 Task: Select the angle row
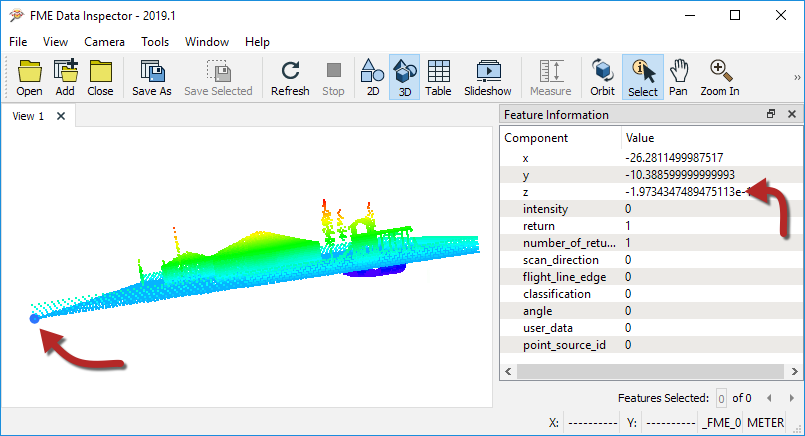(651, 310)
